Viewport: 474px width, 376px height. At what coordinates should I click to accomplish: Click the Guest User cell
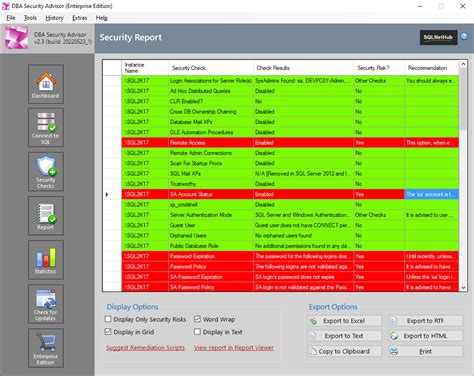coord(211,225)
